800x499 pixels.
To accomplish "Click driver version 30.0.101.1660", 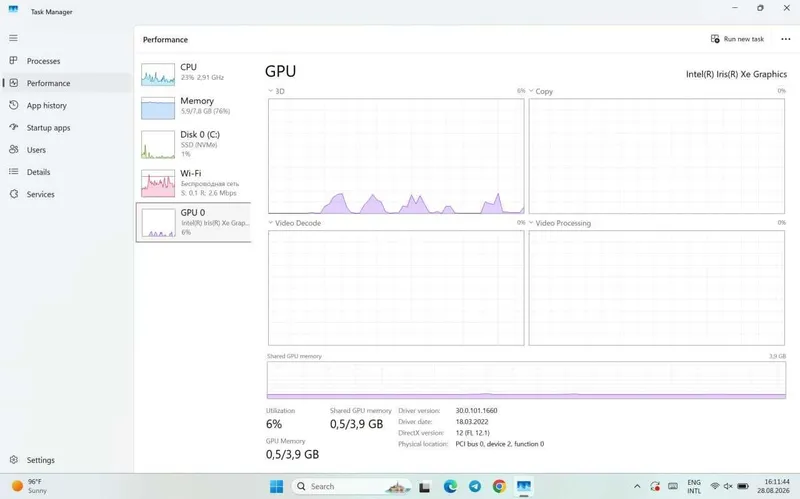I will [477, 410].
